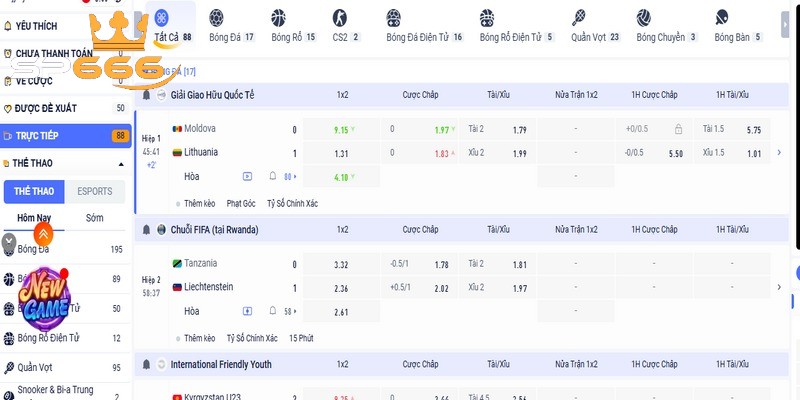This screenshot has height=400, width=800.
Task: Expand more markets arrow for Tanzania match
Action: point(779,287)
